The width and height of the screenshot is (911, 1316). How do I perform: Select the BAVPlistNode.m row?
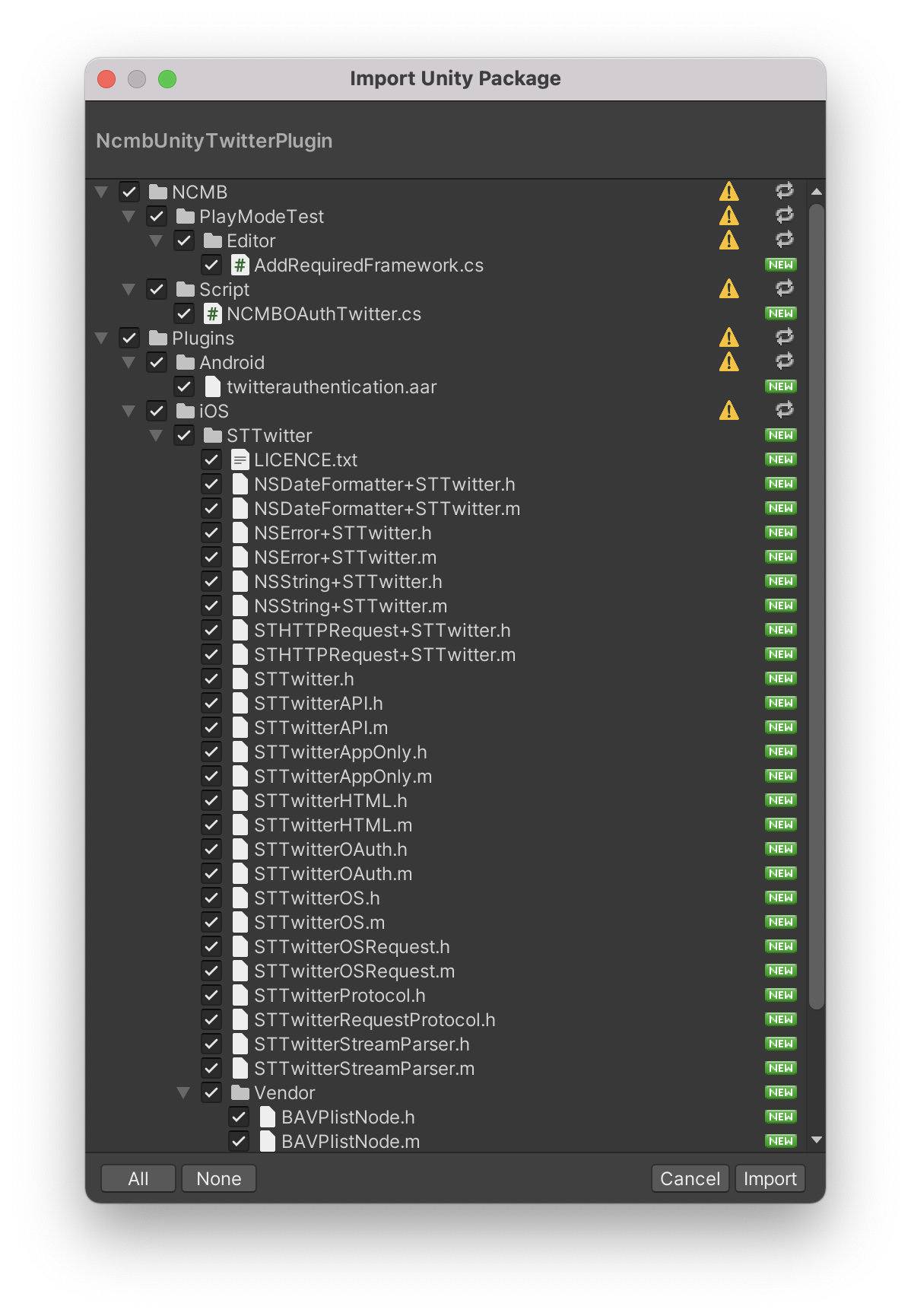click(x=445, y=1141)
